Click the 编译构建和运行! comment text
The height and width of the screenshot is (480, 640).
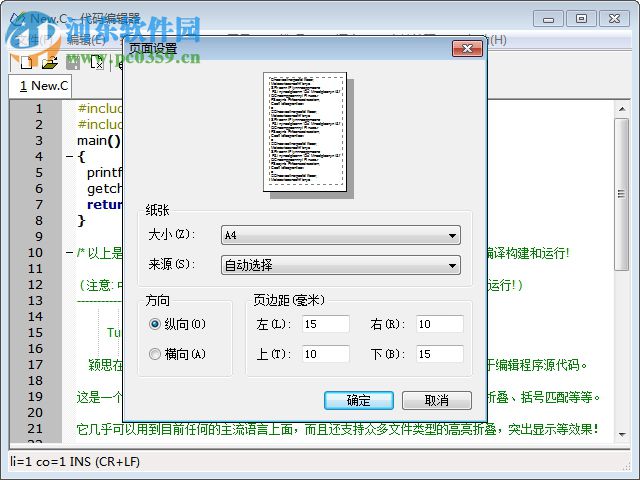click(528, 253)
